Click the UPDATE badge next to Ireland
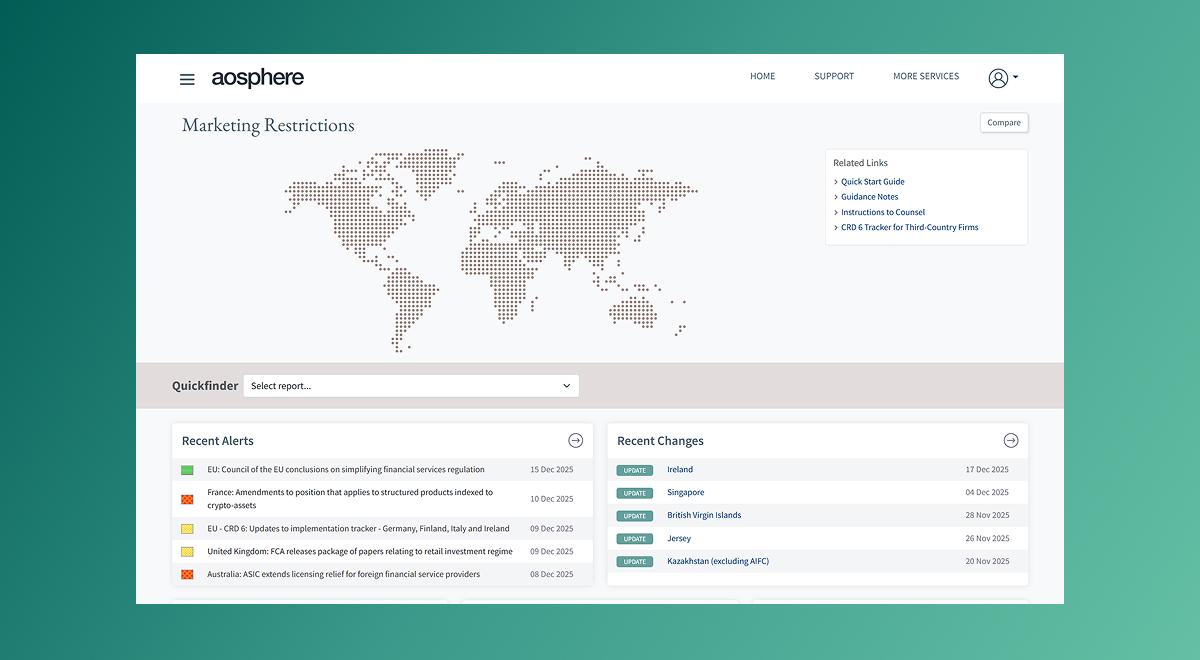The image size is (1200, 660). pyautogui.click(x=634, y=470)
